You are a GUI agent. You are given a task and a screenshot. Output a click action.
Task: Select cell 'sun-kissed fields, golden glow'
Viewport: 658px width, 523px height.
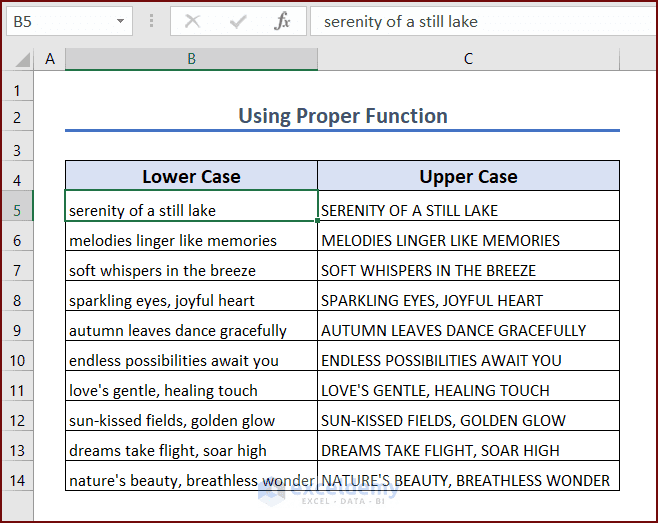191,416
